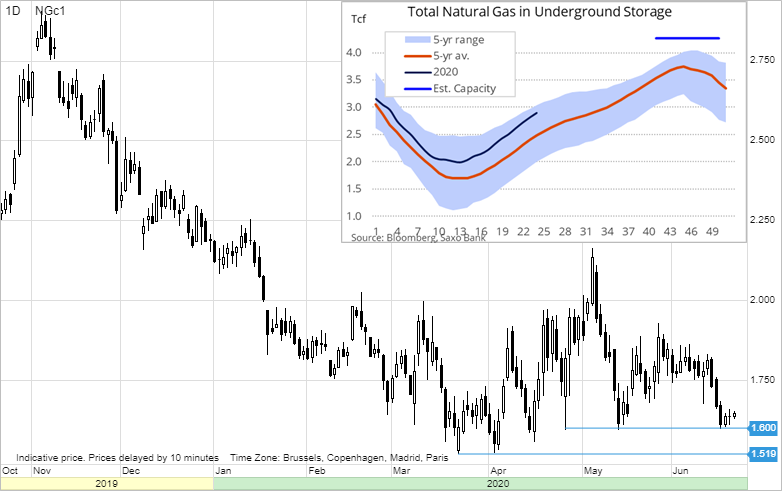This screenshot has height=491, width=782.
Task: Click the Jun month label
Action: pos(681,471)
